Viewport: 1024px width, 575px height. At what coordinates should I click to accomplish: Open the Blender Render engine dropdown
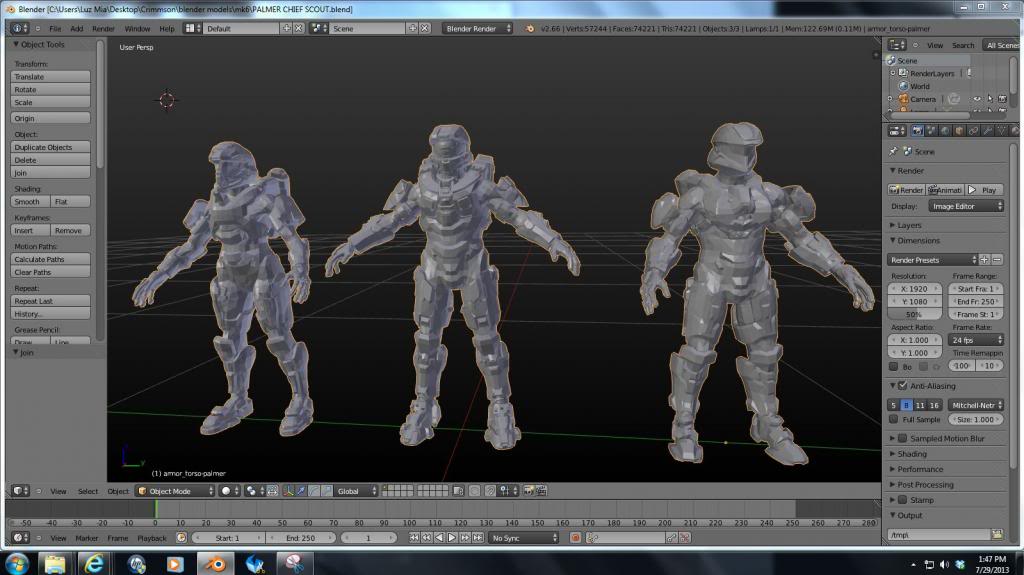[477, 28]
